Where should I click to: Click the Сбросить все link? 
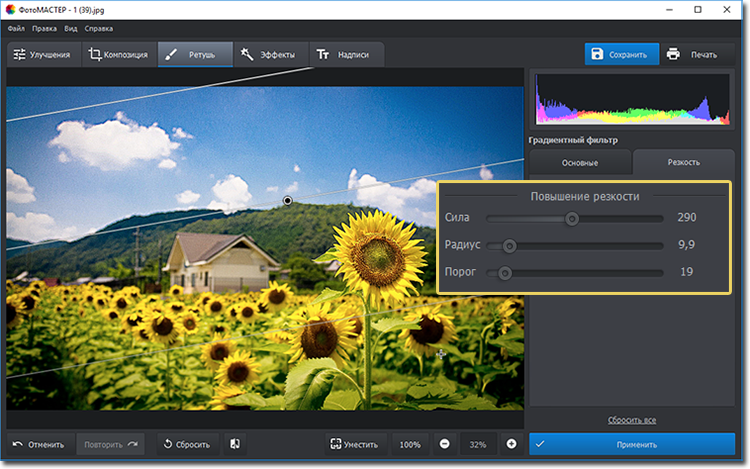pos(632,419)
